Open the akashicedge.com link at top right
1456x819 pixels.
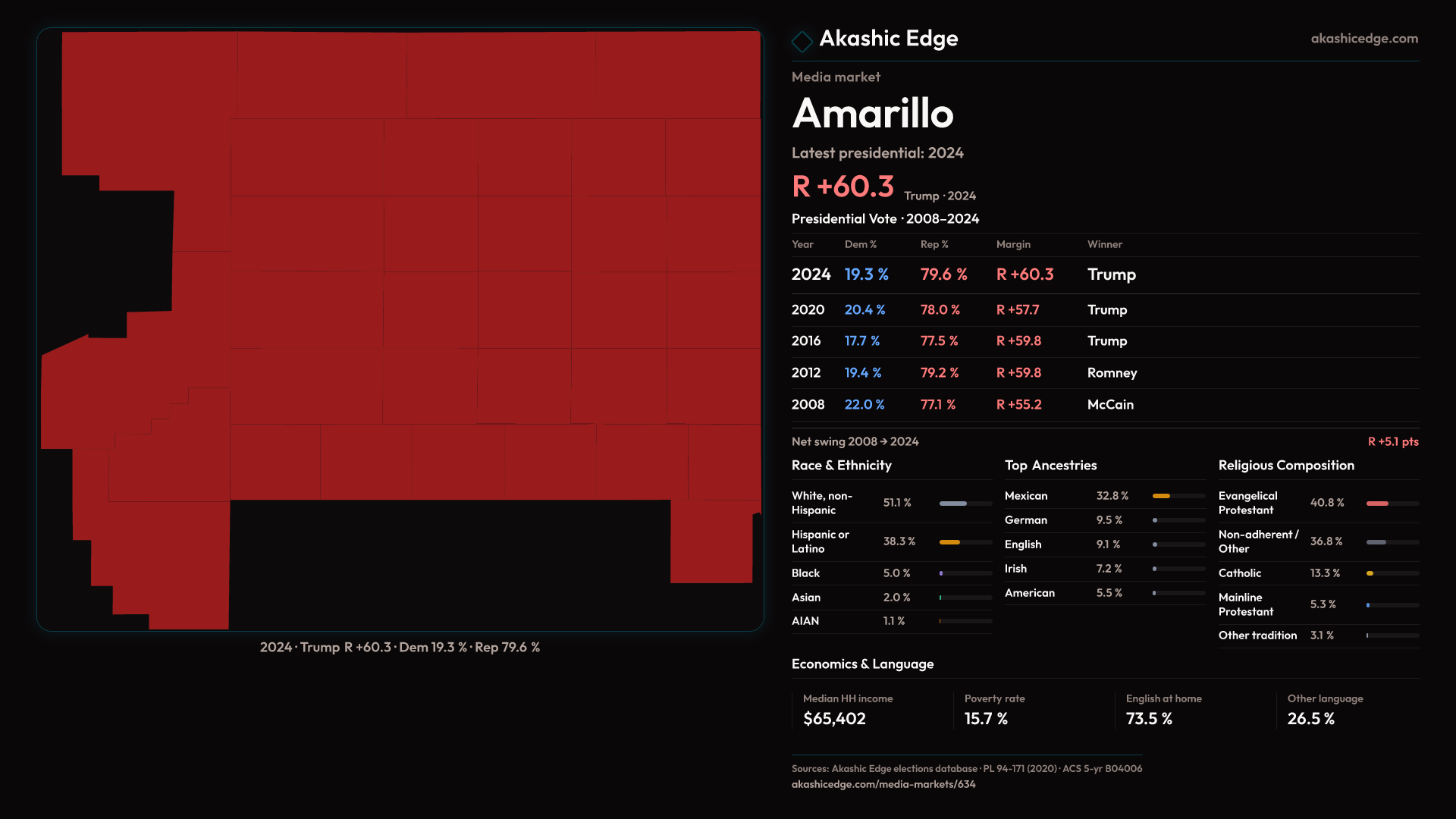1363,39
